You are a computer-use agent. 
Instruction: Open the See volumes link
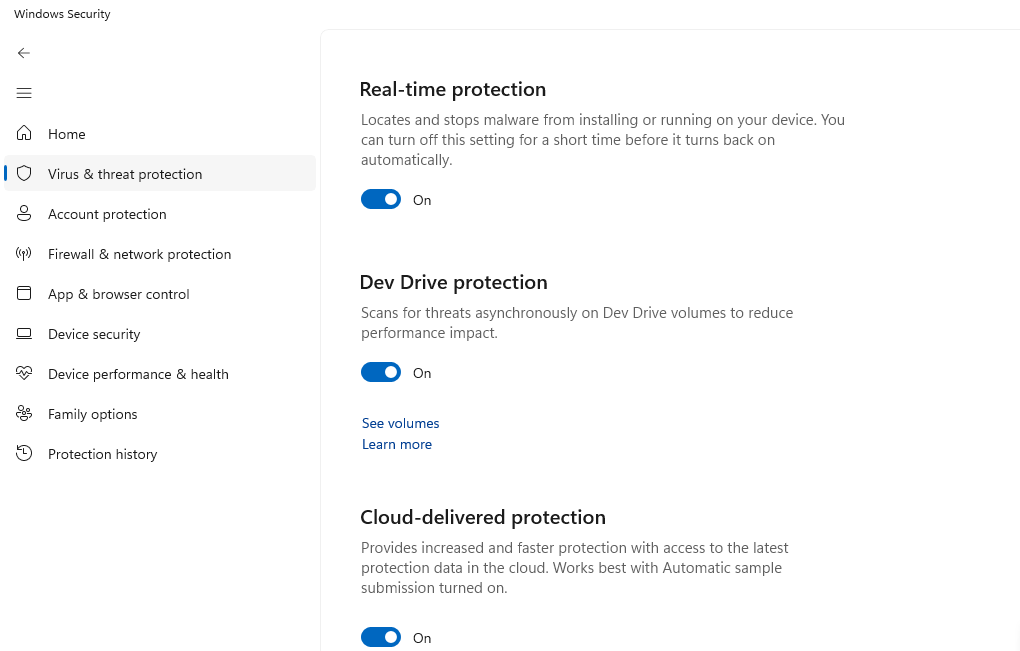click(400, 423)
